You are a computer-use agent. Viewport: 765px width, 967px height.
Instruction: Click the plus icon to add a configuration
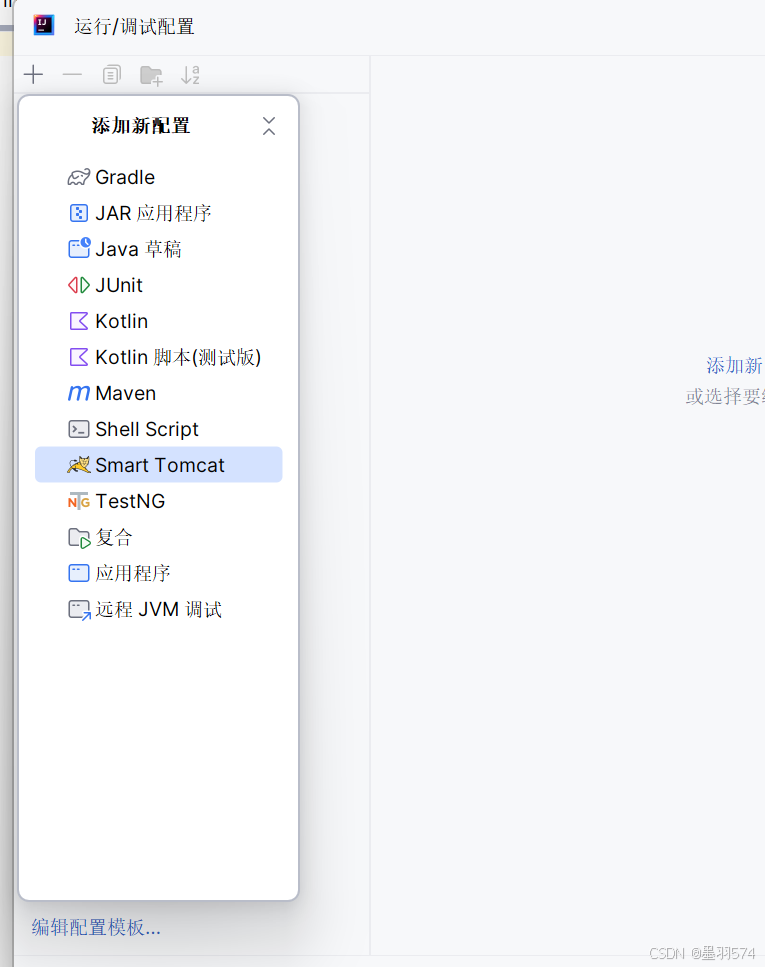tap(33, 75)
